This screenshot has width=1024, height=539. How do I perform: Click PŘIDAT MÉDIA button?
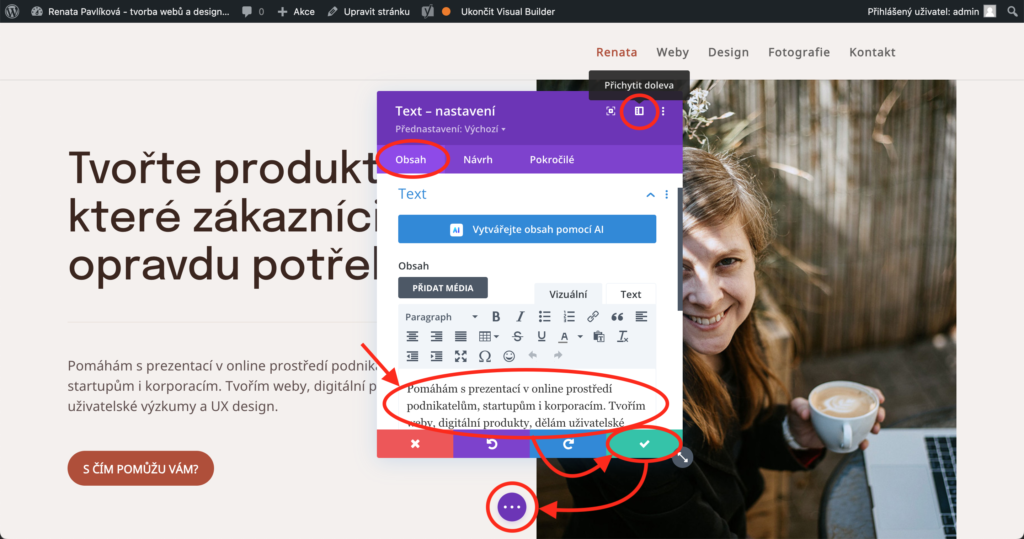pyautogui.click(x=443, y=287)
